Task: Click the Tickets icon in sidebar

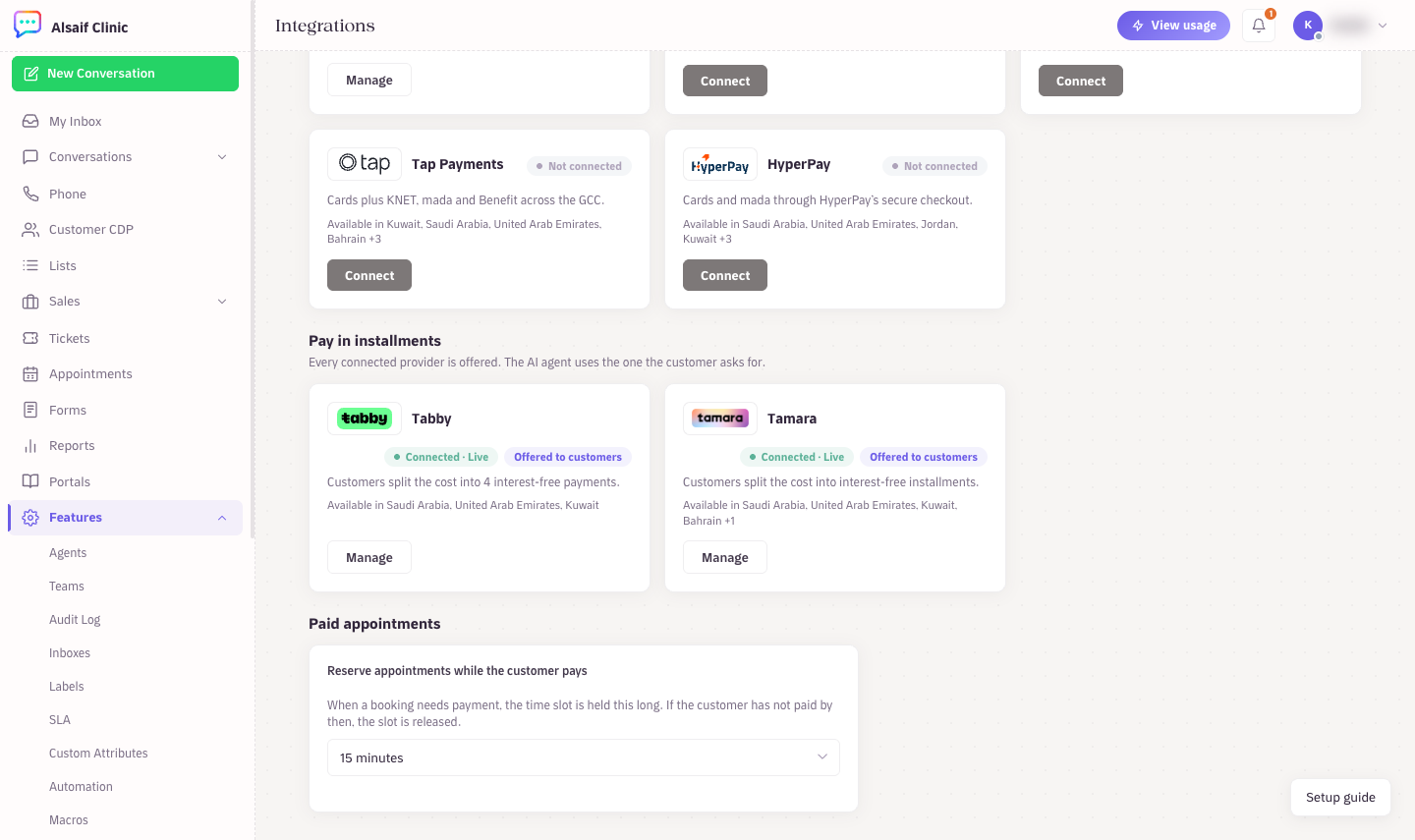Action: tap(30, 338)
